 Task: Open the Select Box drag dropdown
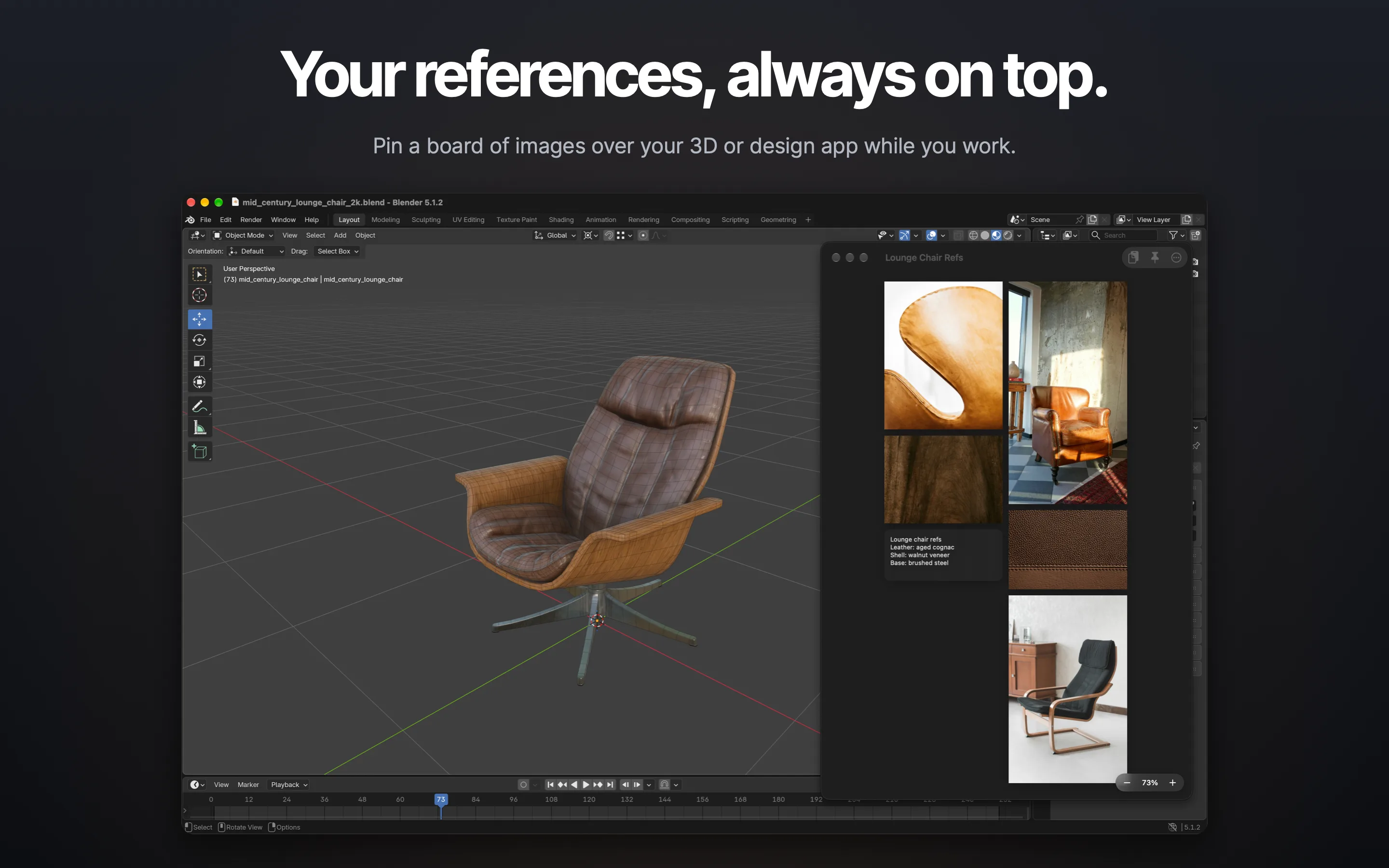click(338, 251)
